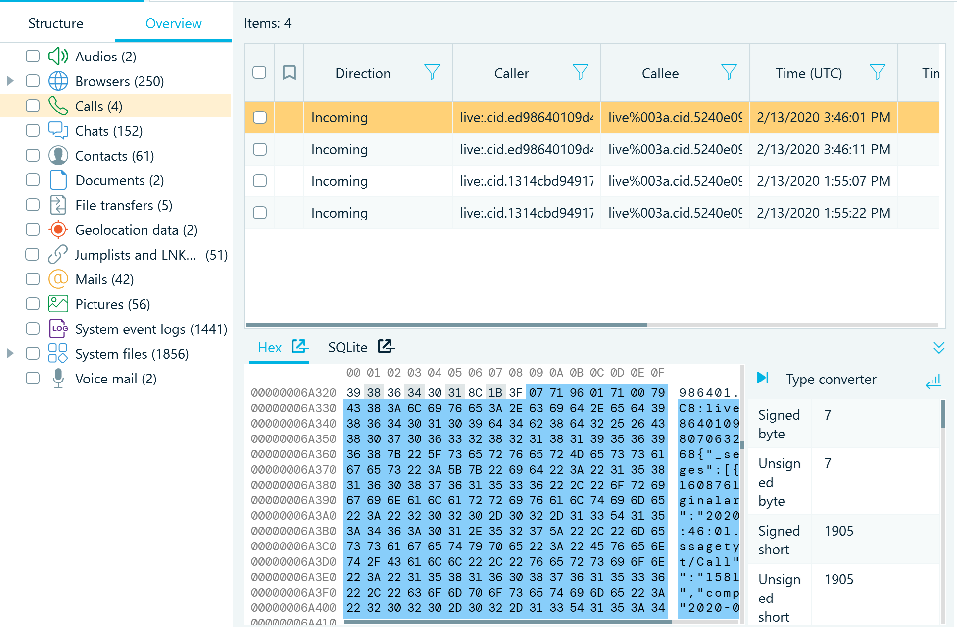Click the bookmark column header icon
Screen dimensions: 957x627
tap(289, 73)
